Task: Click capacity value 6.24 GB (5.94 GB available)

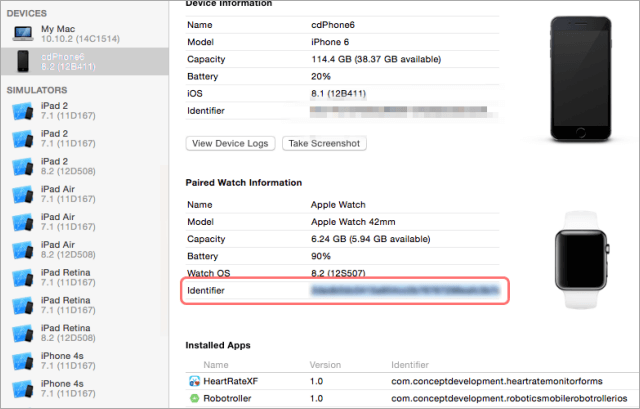Action: 371,239
